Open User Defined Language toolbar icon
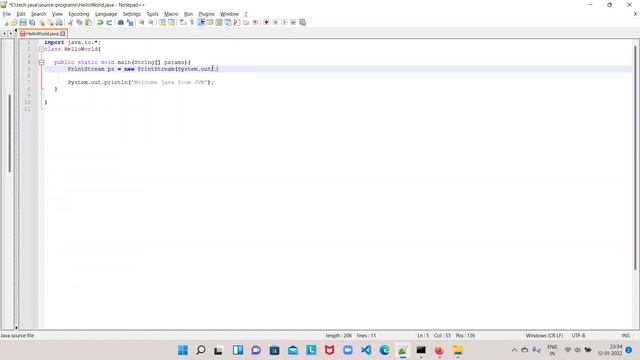Viewport: 640px width, 360px height. point(210,22)
